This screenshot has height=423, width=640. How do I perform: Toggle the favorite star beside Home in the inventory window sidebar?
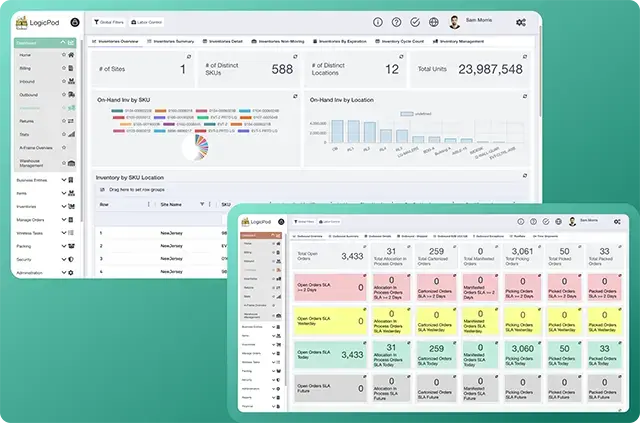64,55
